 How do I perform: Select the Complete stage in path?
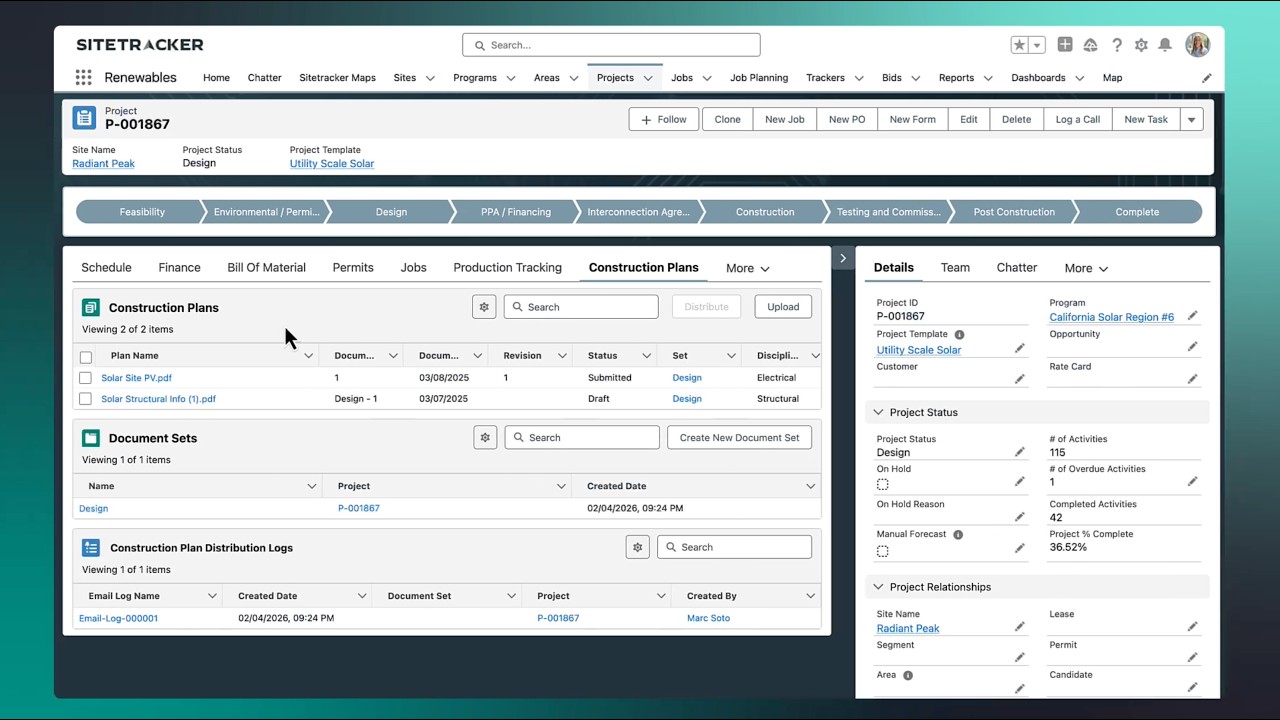(1138, 212)
